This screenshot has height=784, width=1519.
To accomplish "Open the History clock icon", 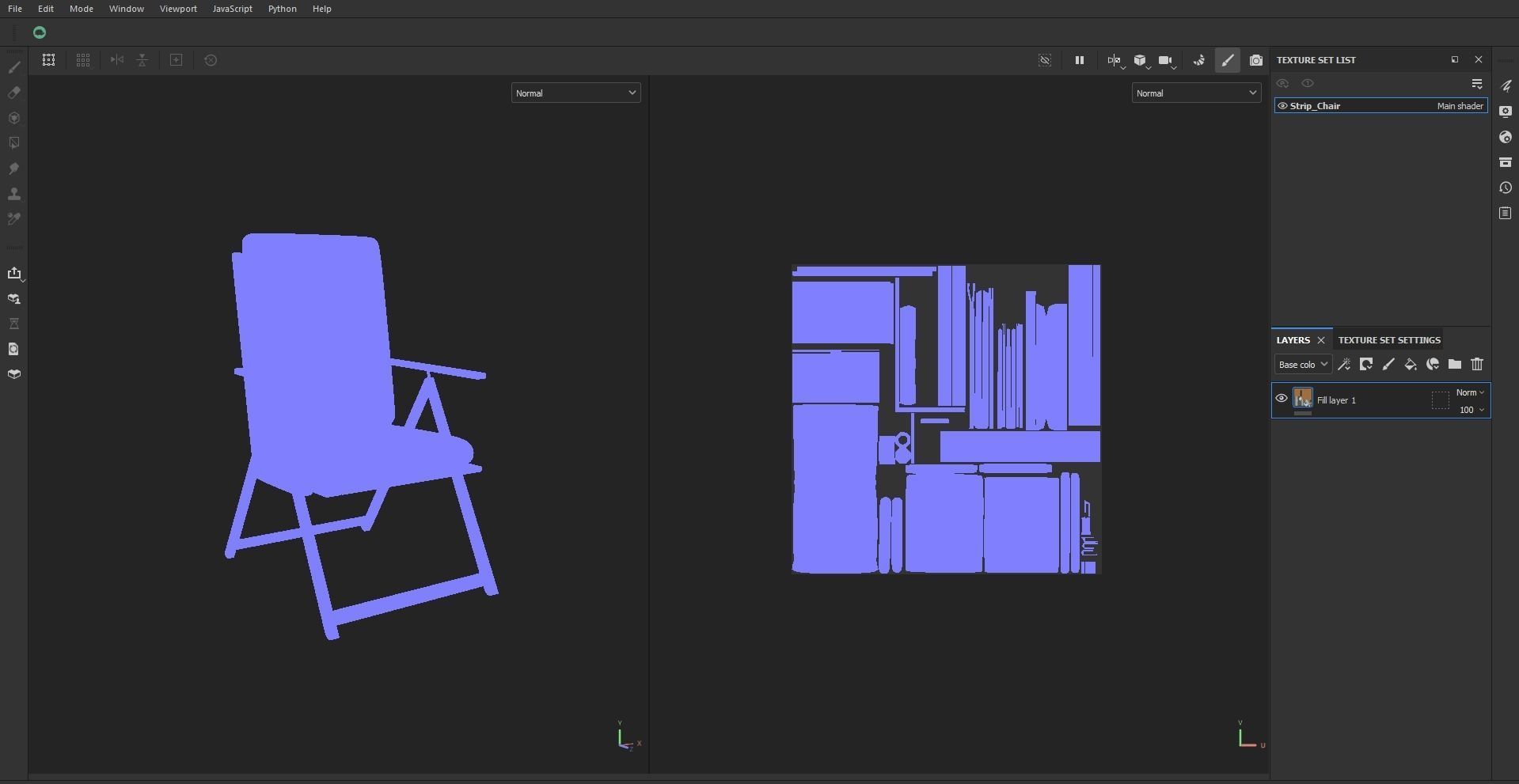I will 1506,187.
